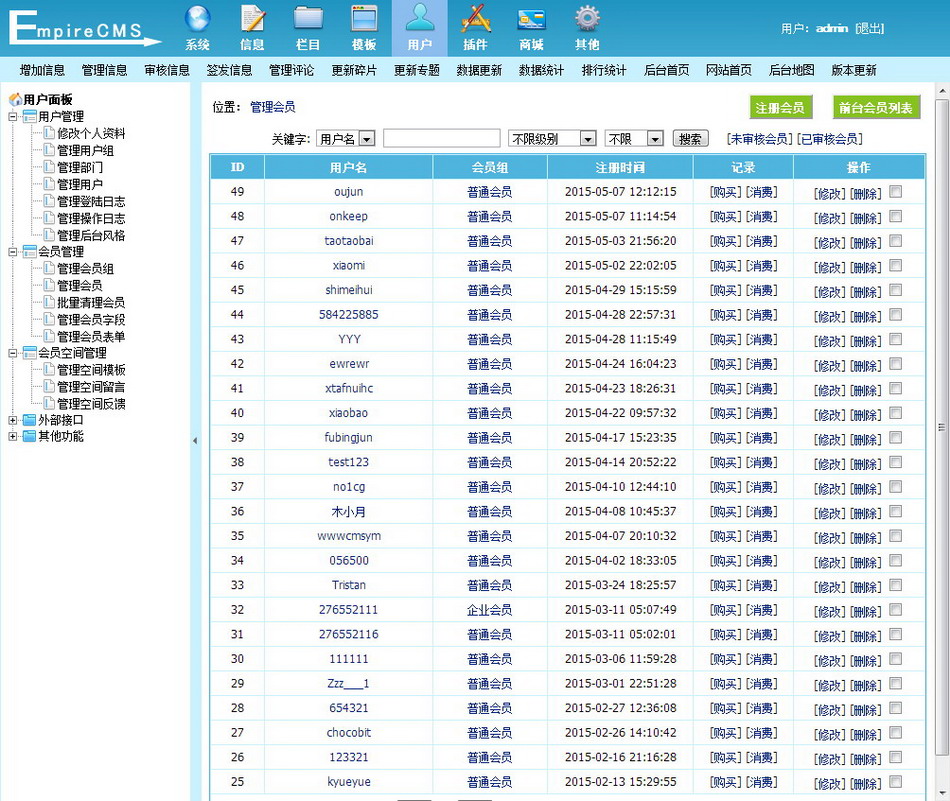Open 数据统计 in the submenu bar
Image resolution: width=950 pixels, height=801 pixels.
tap(542, 70)
